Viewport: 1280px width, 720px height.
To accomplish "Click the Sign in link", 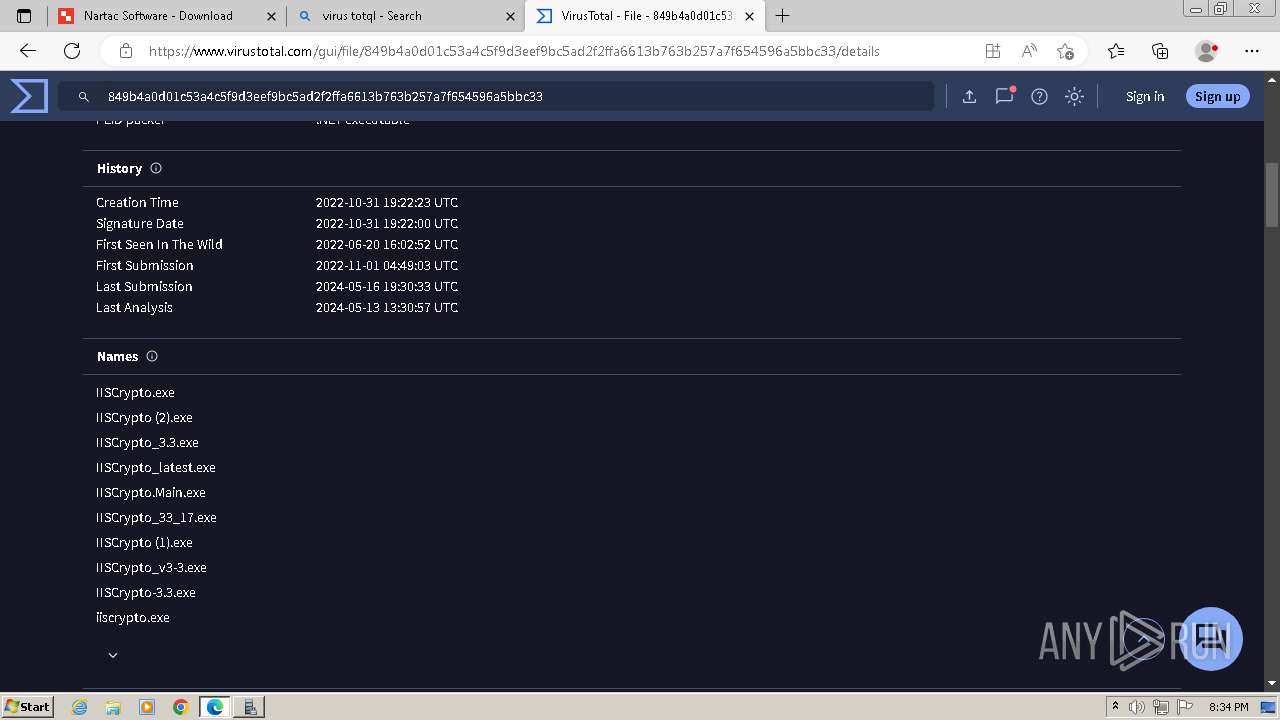I will click(1145, 97).
